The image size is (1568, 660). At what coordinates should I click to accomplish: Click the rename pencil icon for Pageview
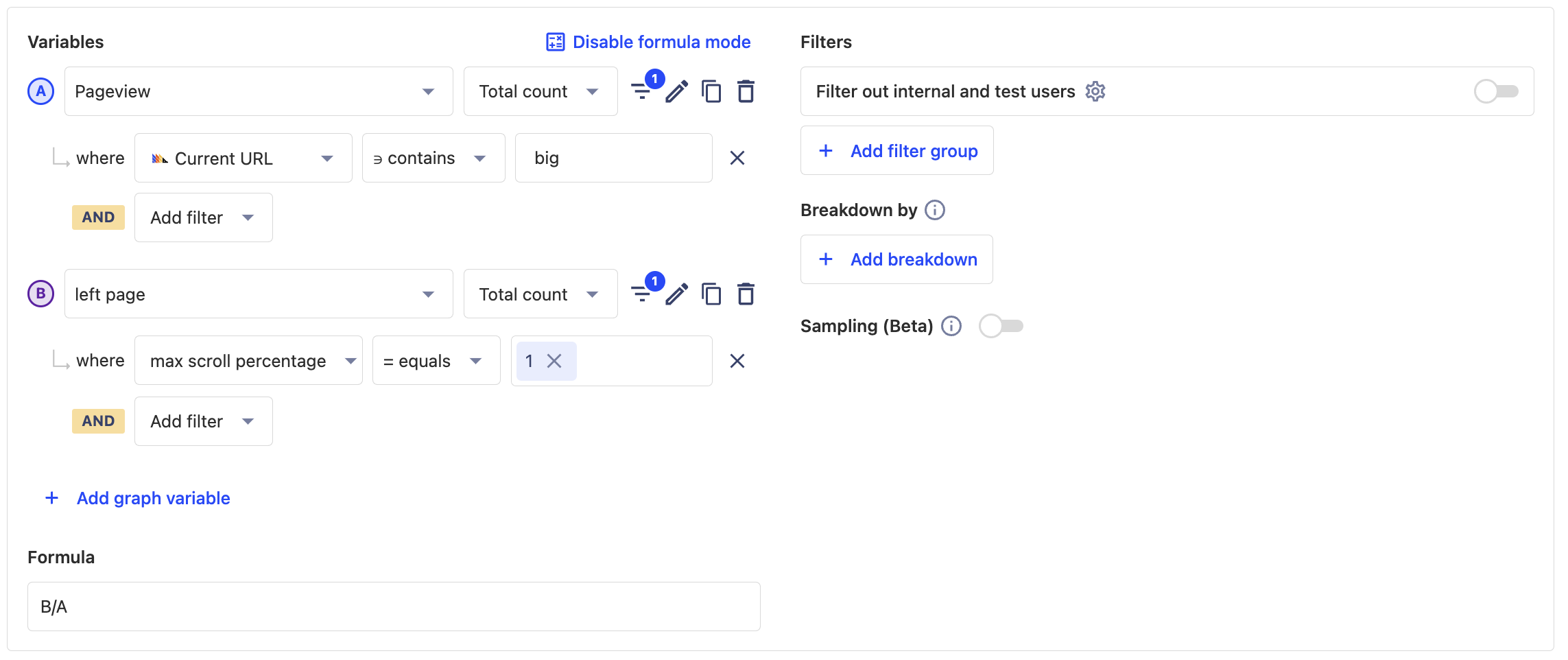click(676, 91)
